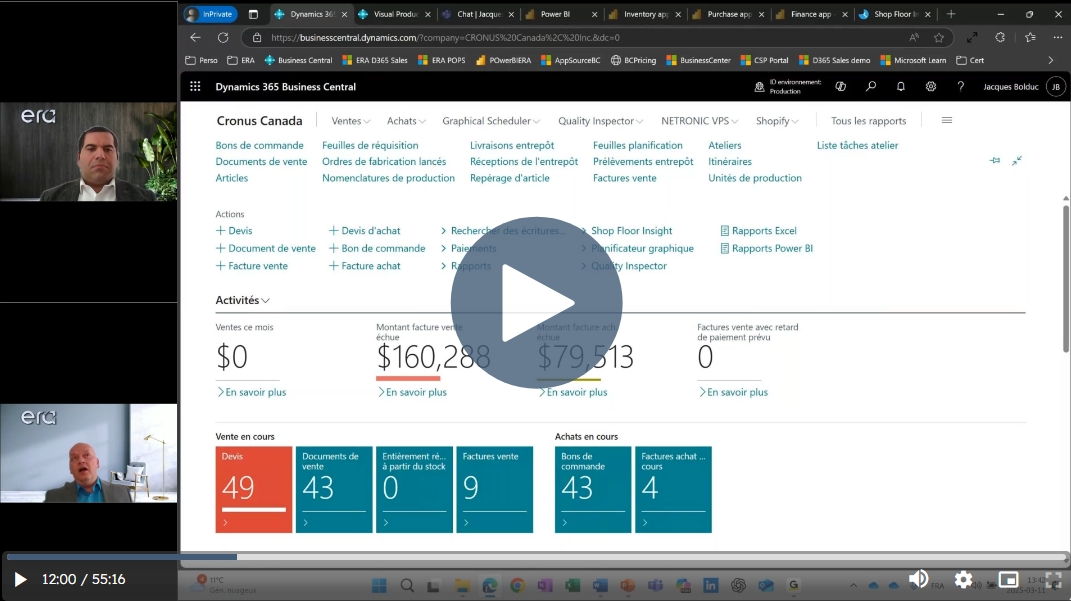Open ERA D365 Sales bookmark
The height and width of the screenshot is (601, 1071).
pos(375,60)
